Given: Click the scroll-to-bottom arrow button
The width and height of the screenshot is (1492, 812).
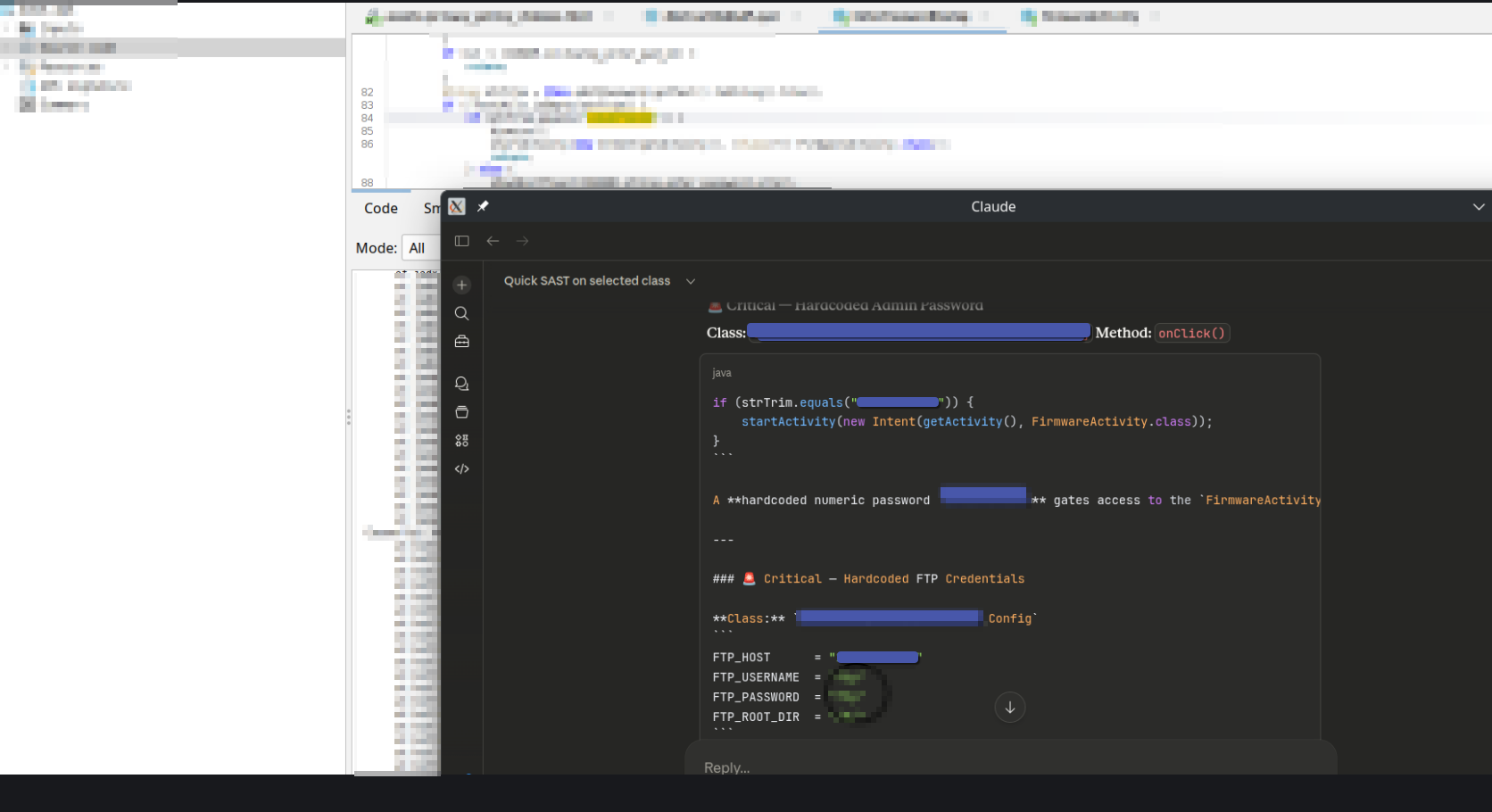Looking at the screenshot, I should (x=1010, y=708).
